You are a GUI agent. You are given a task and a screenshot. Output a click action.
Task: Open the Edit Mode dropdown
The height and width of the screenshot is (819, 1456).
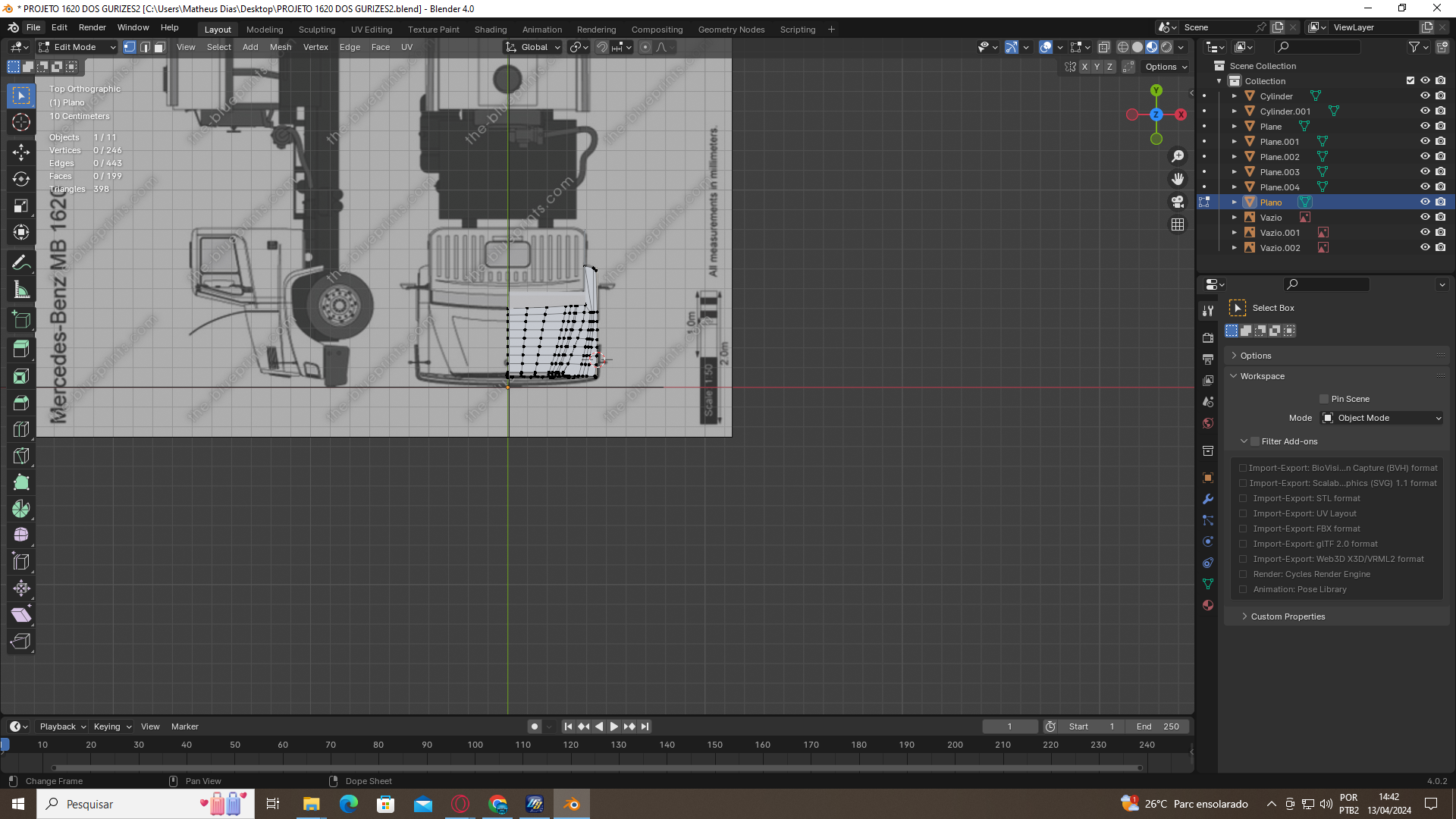pyautogui.click(x=77, y=47)
